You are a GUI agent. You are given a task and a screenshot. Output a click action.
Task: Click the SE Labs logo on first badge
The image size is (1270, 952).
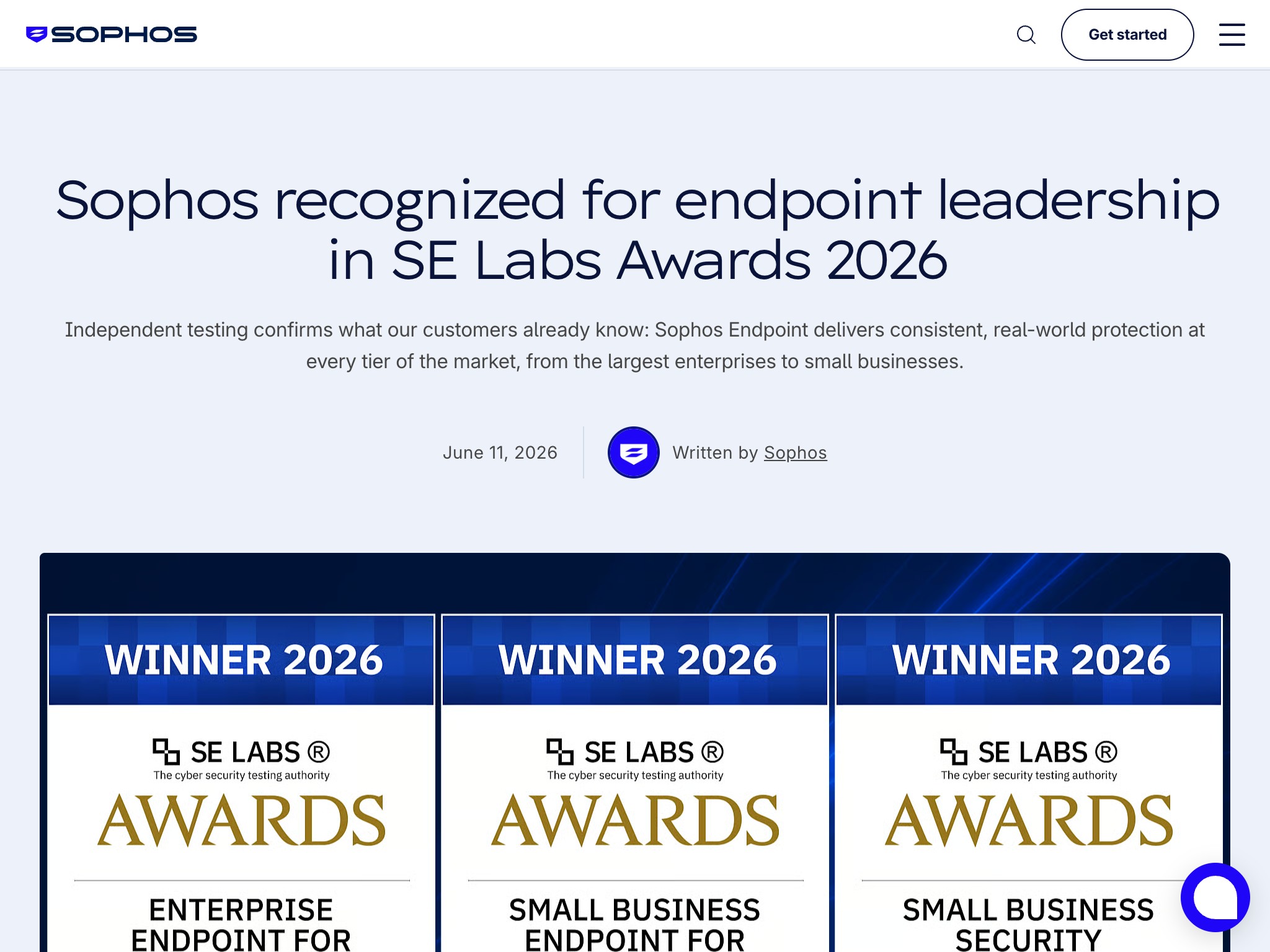[x=241, y=759]
